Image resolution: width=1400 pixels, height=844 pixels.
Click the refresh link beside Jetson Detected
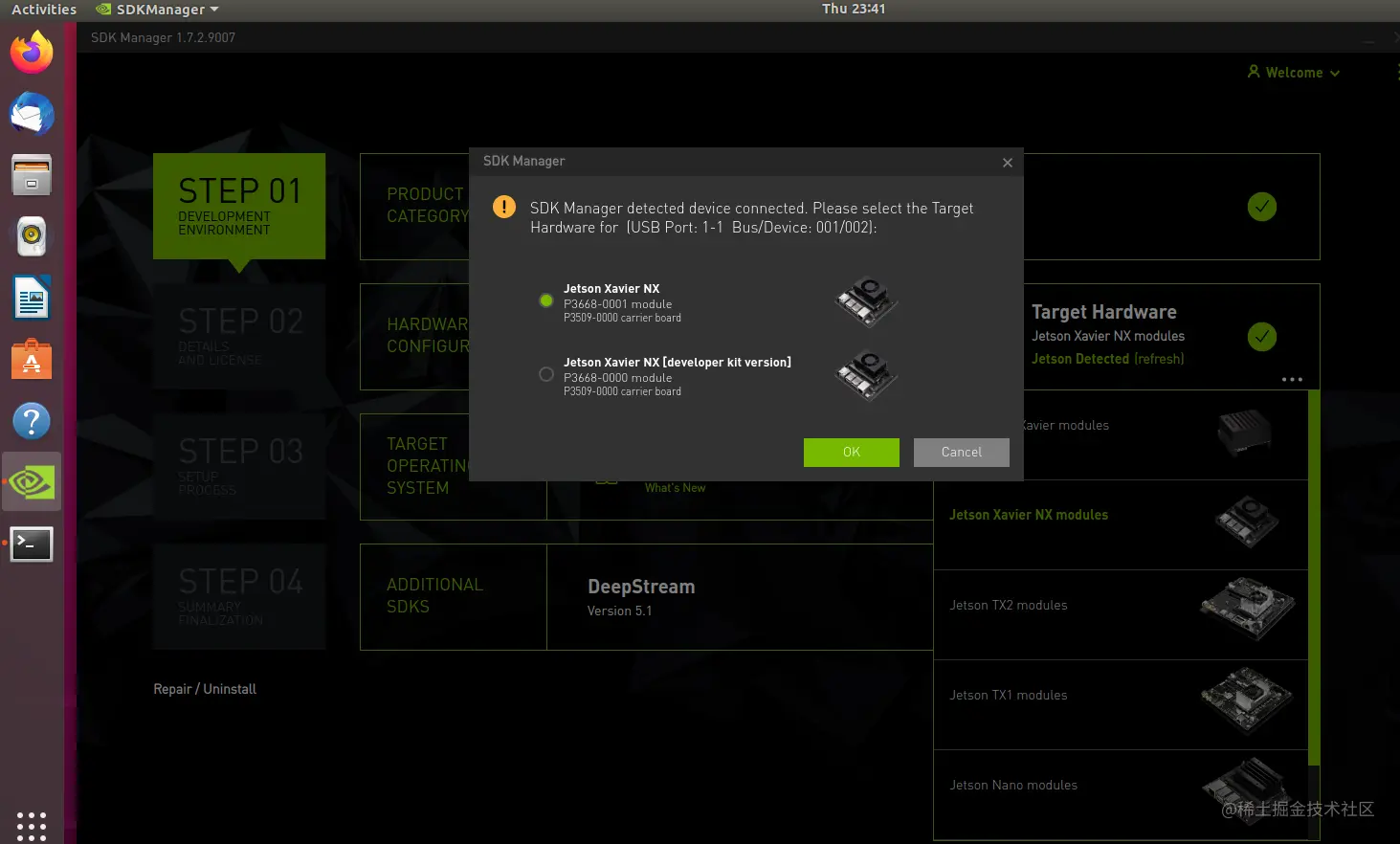[1159, 359]
